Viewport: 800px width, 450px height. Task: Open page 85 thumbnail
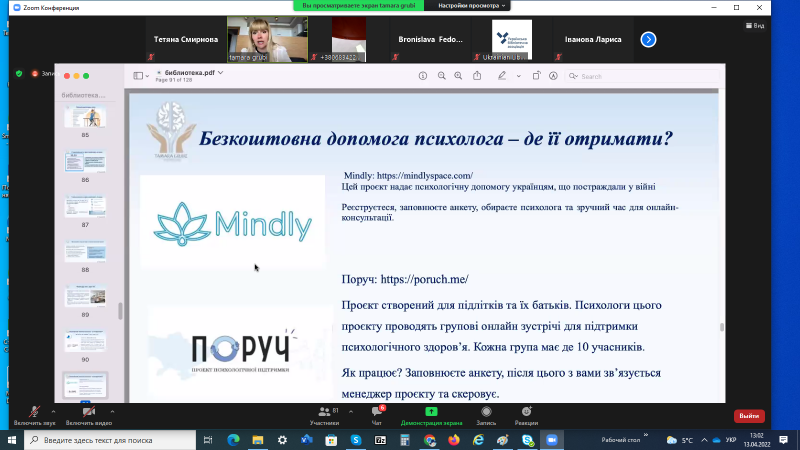pyautogui.click(x=85, y=117)
